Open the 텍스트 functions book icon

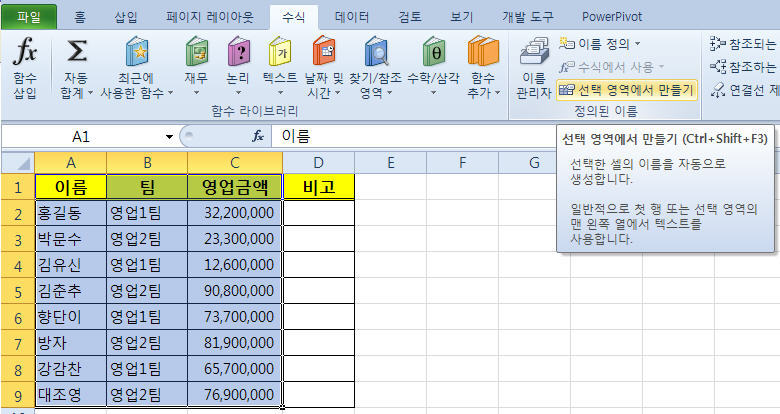[x=280, y=52]
